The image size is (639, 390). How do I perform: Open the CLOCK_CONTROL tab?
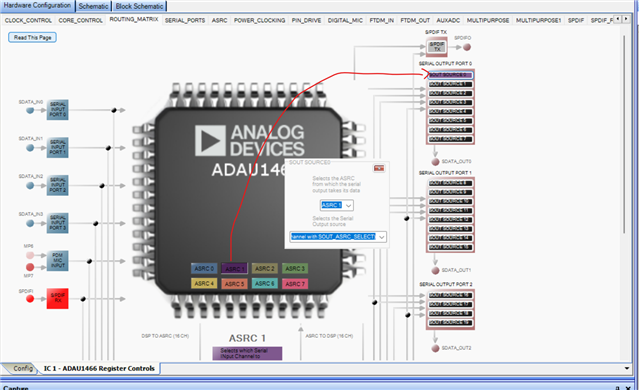[x=28, y=20]
